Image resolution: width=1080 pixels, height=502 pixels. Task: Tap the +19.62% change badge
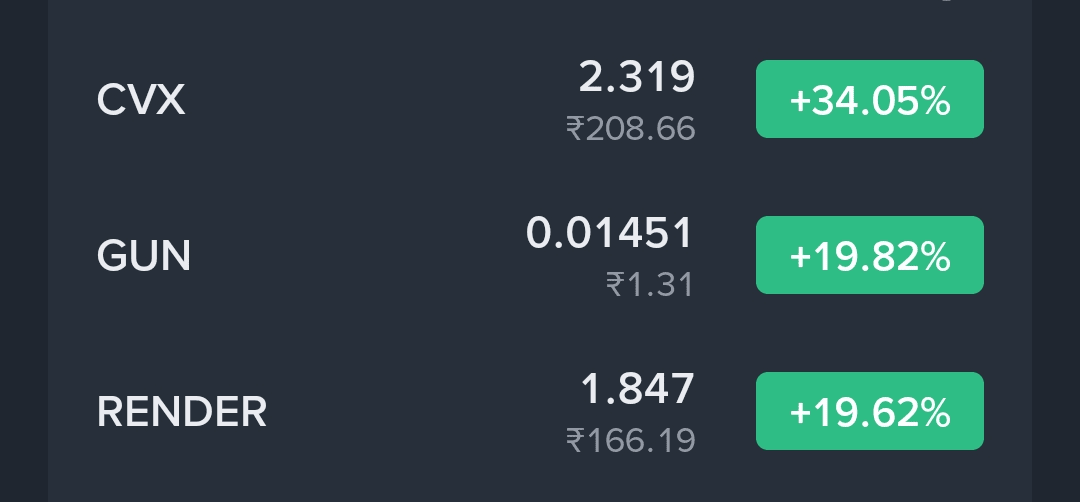869,411
